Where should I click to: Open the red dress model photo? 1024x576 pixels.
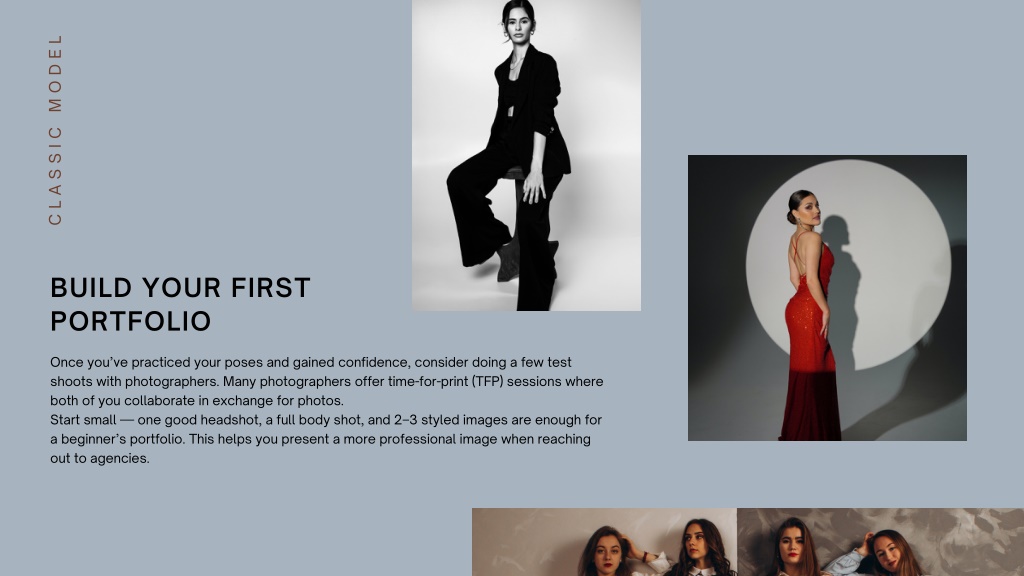[827, 298]
